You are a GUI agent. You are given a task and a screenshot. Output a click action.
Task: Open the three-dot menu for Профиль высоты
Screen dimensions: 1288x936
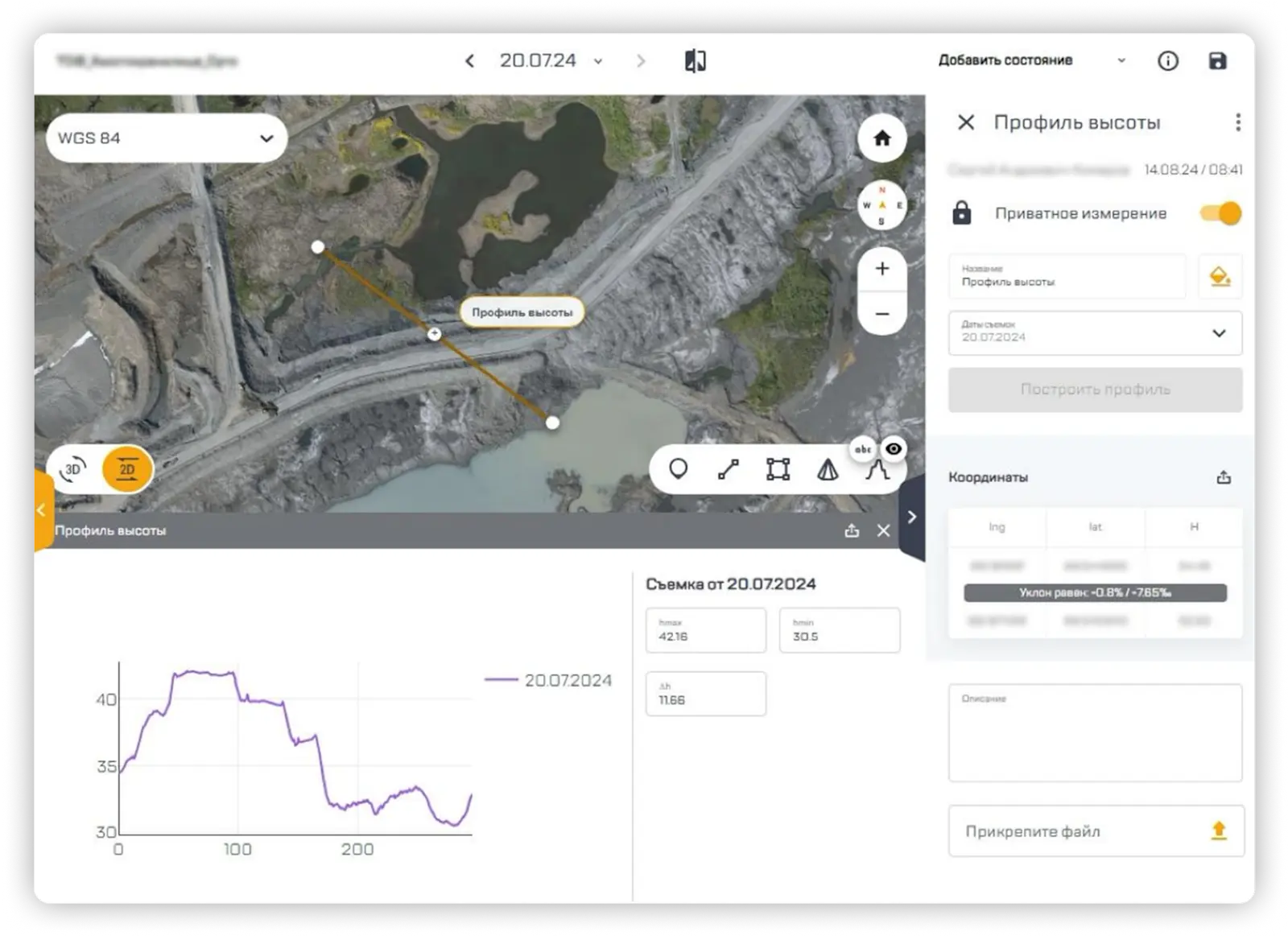point(1237,122)
